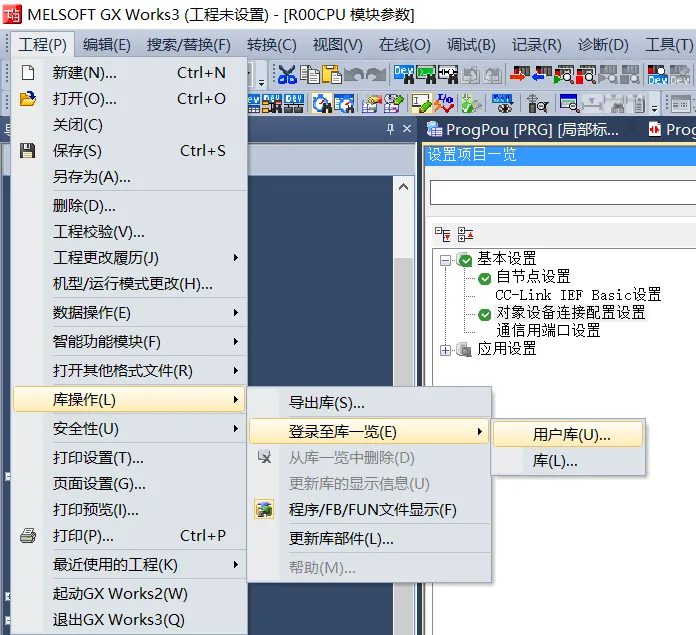Click the label-and-hand toolbar icon
The image size is (696, 635).
372,103
